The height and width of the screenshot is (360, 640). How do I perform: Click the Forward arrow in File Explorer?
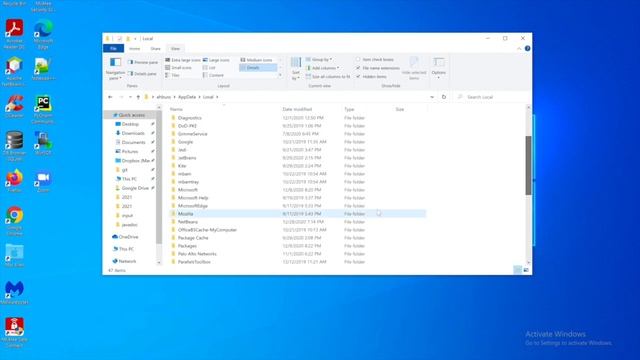click(121, 97)
